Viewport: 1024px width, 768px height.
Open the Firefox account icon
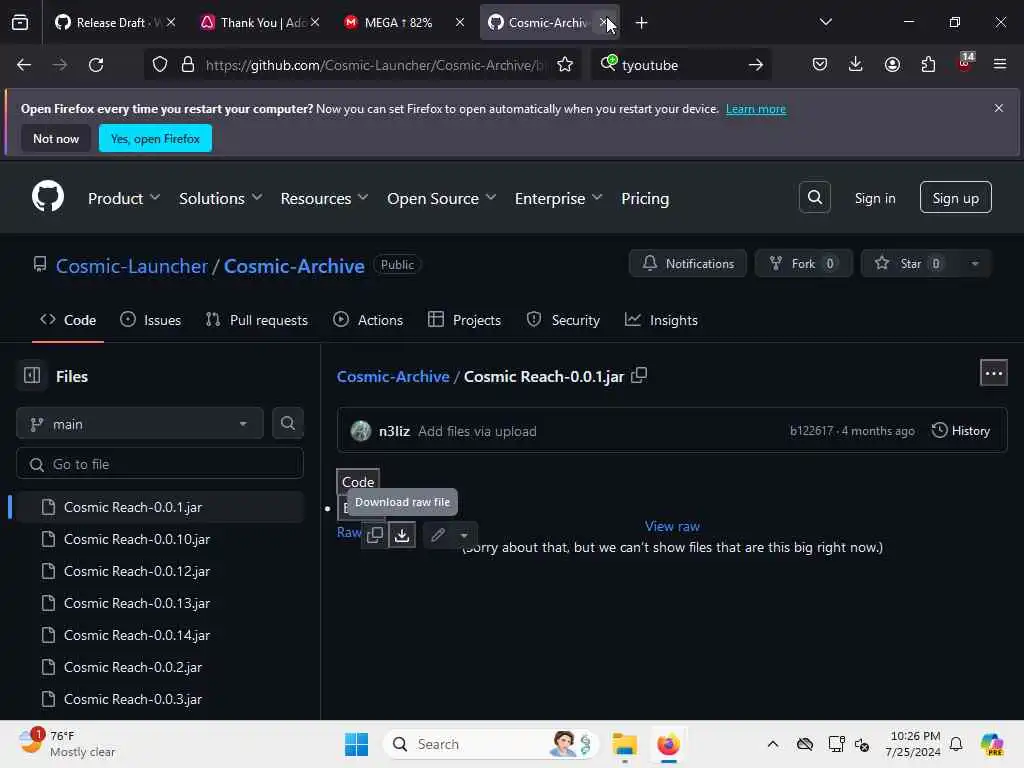(x=892, y=64)
